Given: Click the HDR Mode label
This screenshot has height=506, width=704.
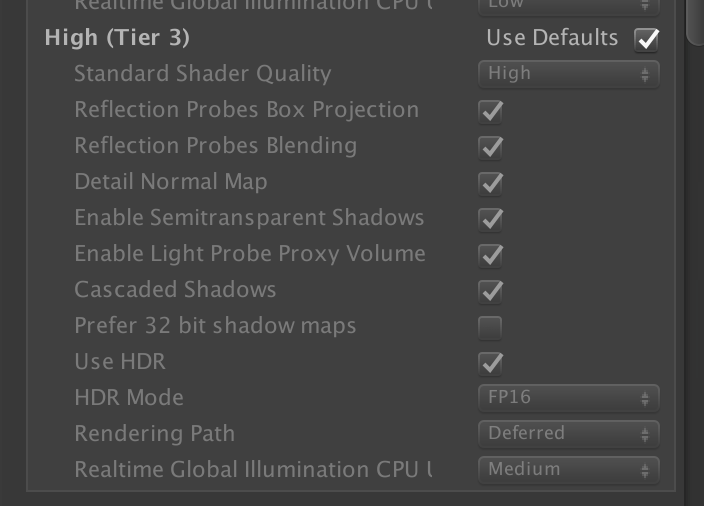Looking at the screenshot, I should (129, 398).
